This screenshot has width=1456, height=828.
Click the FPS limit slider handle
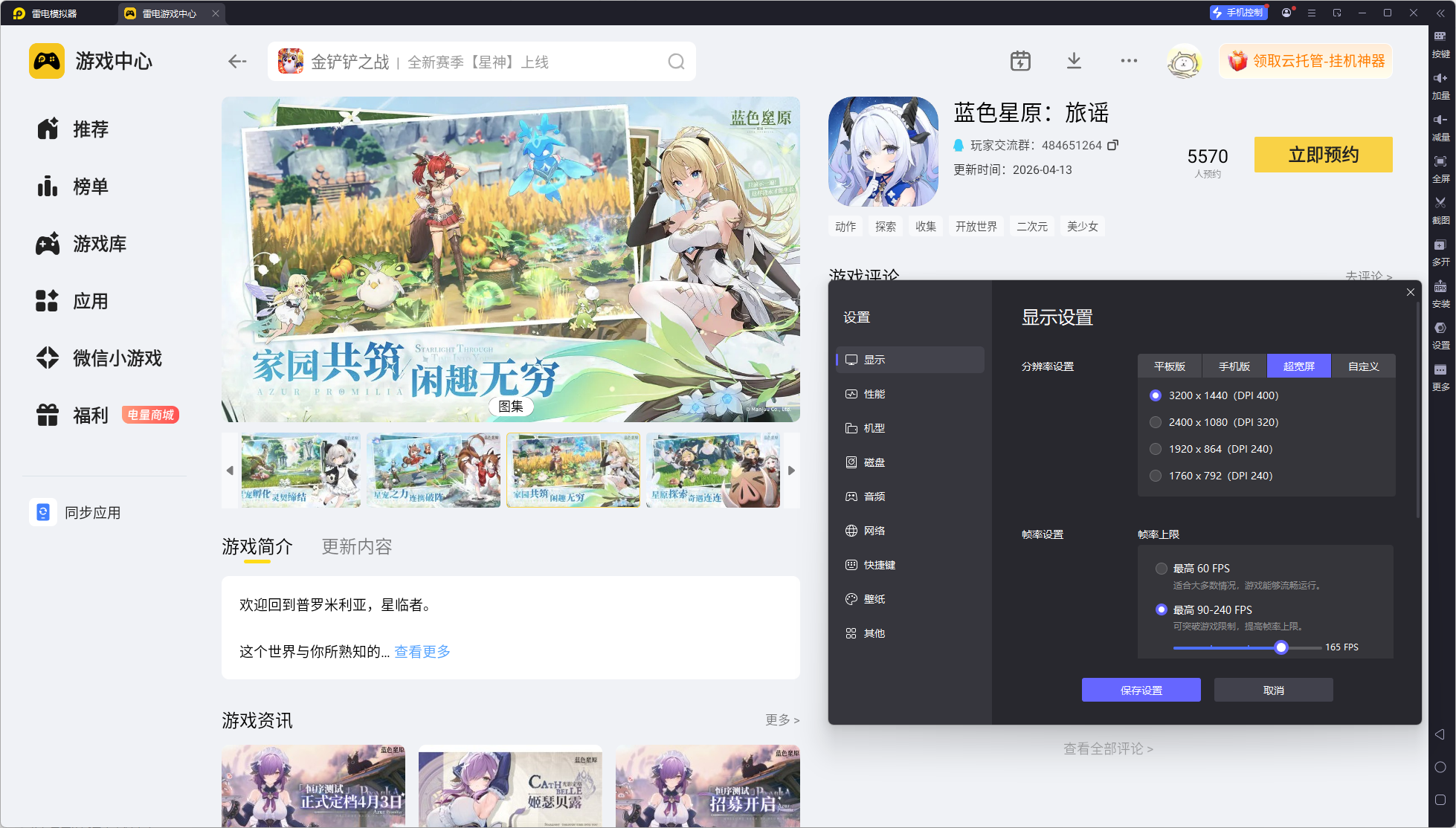(1281, 647)
